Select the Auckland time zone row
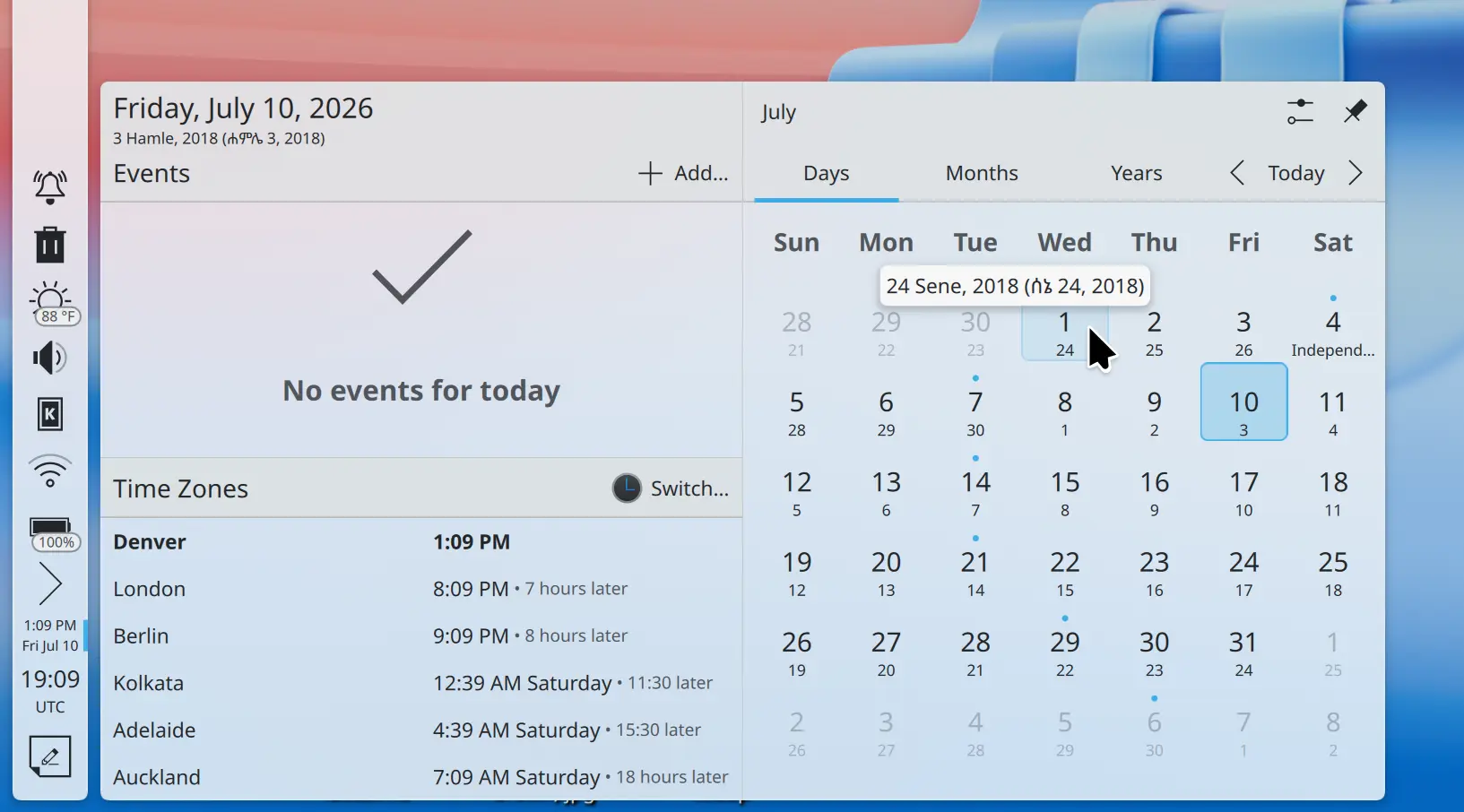The image size is (1464, 812). click(x=421, y=777)
